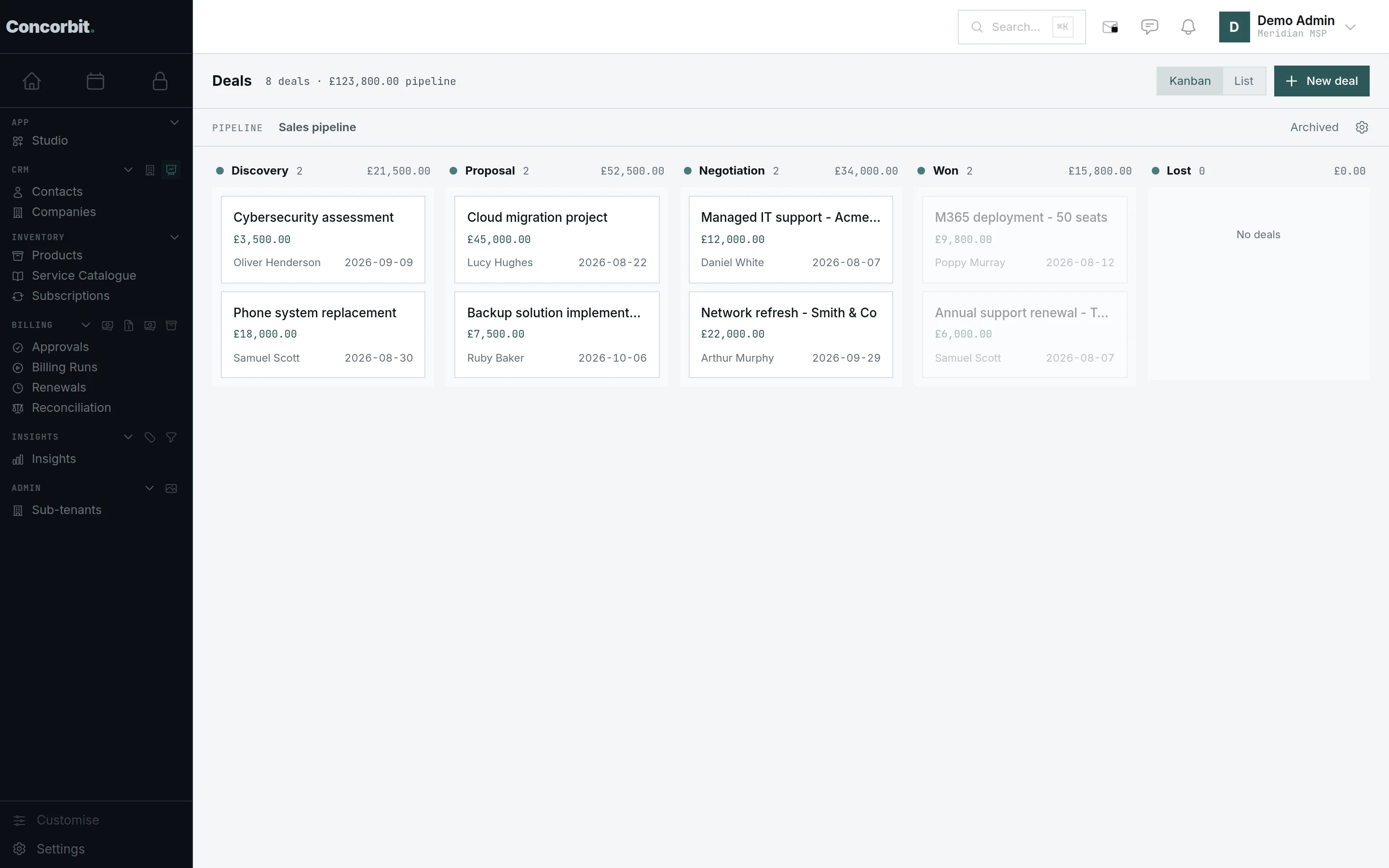
Task: Click the second banknote icon beside BILLING
Action: (x=150, y=325)
